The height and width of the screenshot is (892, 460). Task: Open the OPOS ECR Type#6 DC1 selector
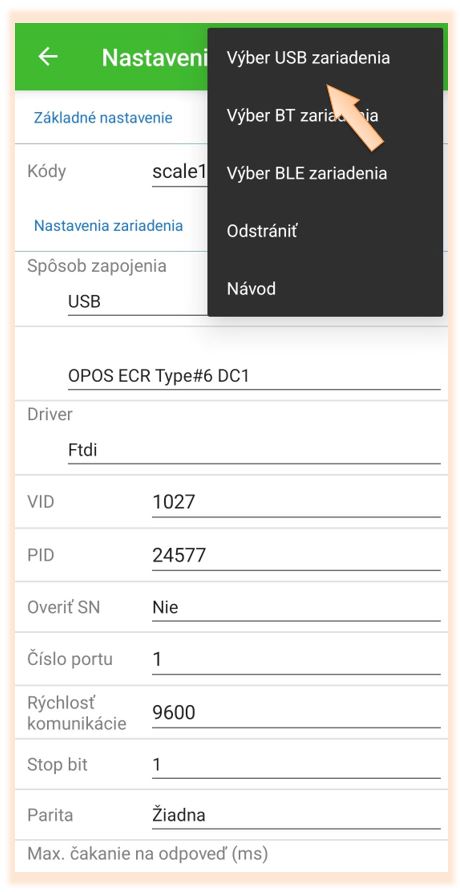click(x=254, y=375)
